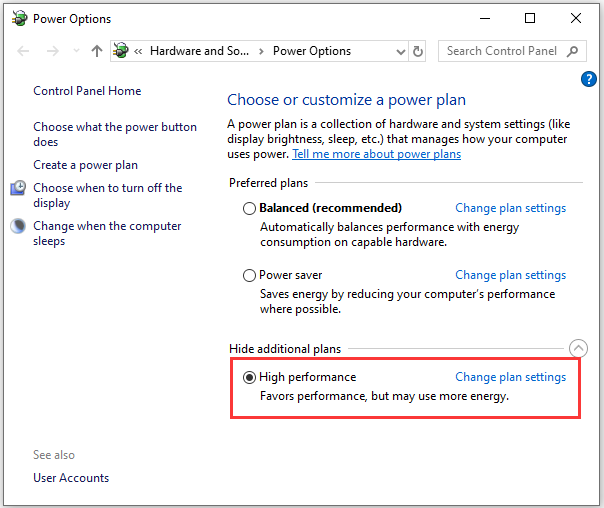Click Hardware and So... breadcrumb
The image size is (604, 508).
200,51
